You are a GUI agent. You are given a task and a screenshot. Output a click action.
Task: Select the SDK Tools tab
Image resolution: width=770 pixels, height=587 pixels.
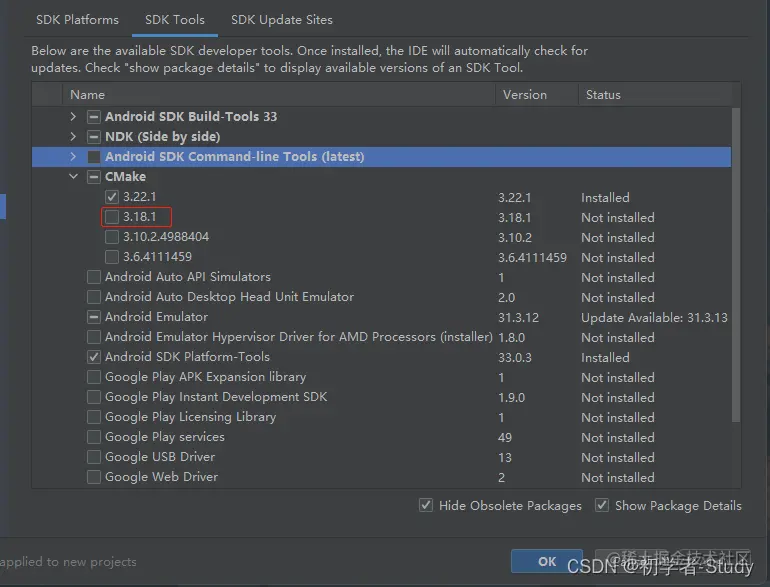(x=175, y=20)
